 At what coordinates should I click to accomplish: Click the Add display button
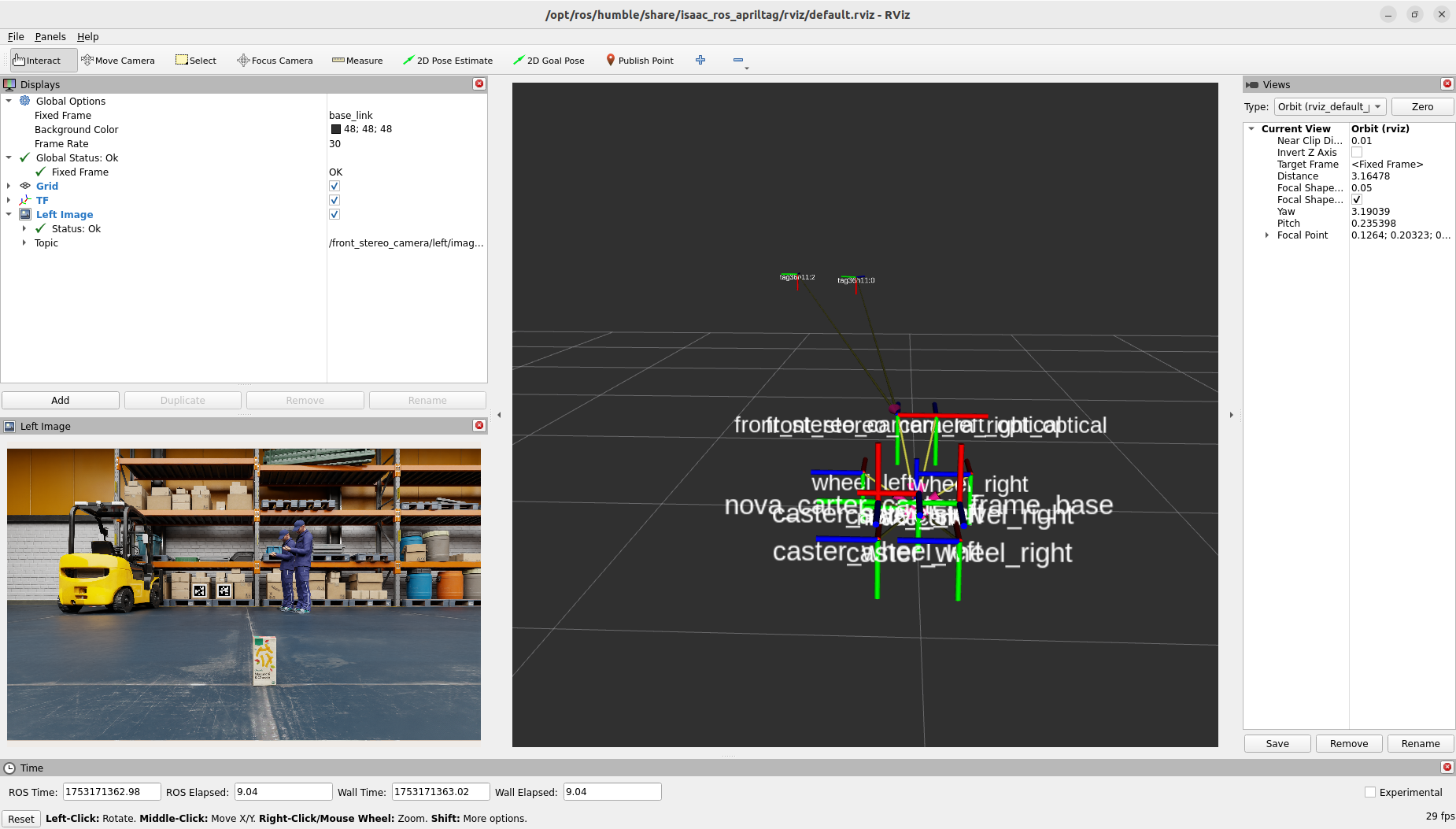[x=61, y=401]
